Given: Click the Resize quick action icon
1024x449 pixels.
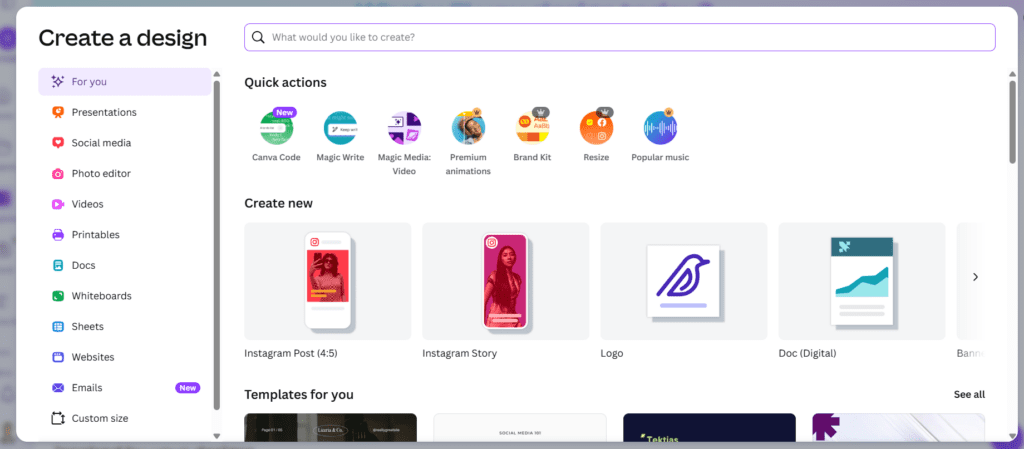Looking at the screenshot, I should (x=596, y=128).
